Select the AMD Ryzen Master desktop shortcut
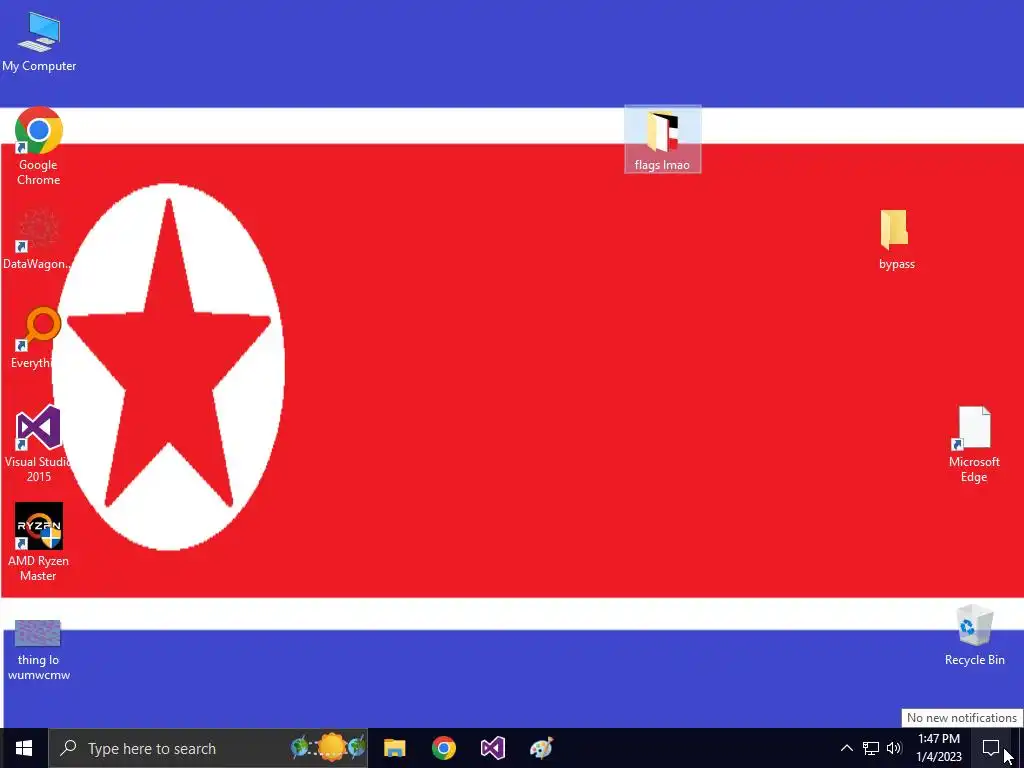1024x768 pixels. tap(39, 542)
